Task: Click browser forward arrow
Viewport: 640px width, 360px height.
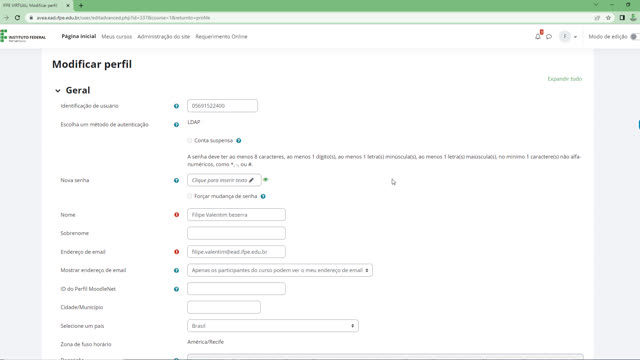Action: (x=6, y=18)
